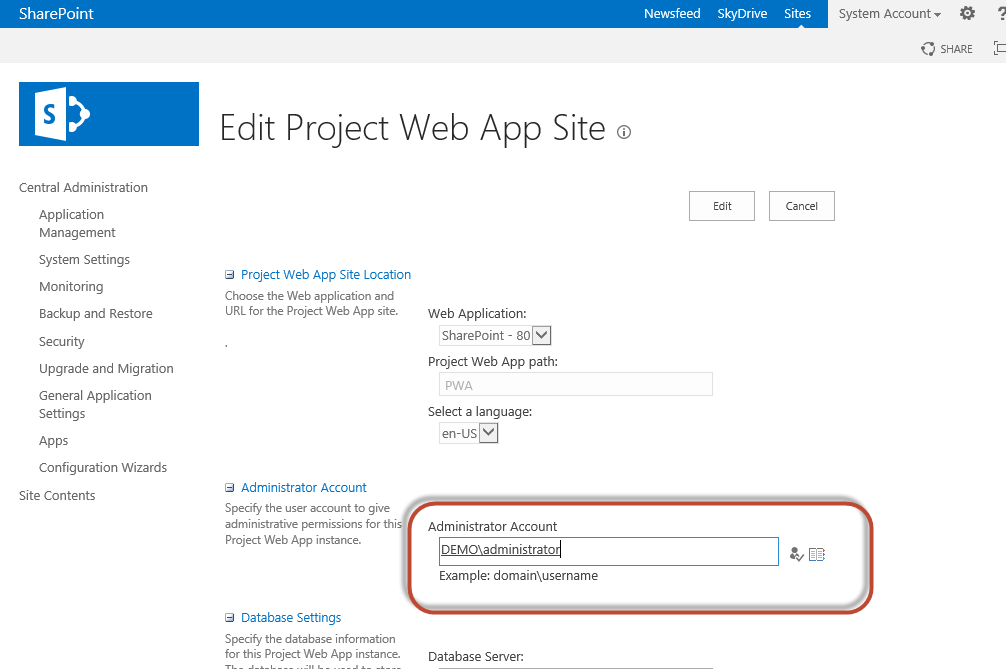Click the Administrator Account section heading
The width and height of the screenshot is (1006, 669).
pyautogui.click(x=303, y=487)
